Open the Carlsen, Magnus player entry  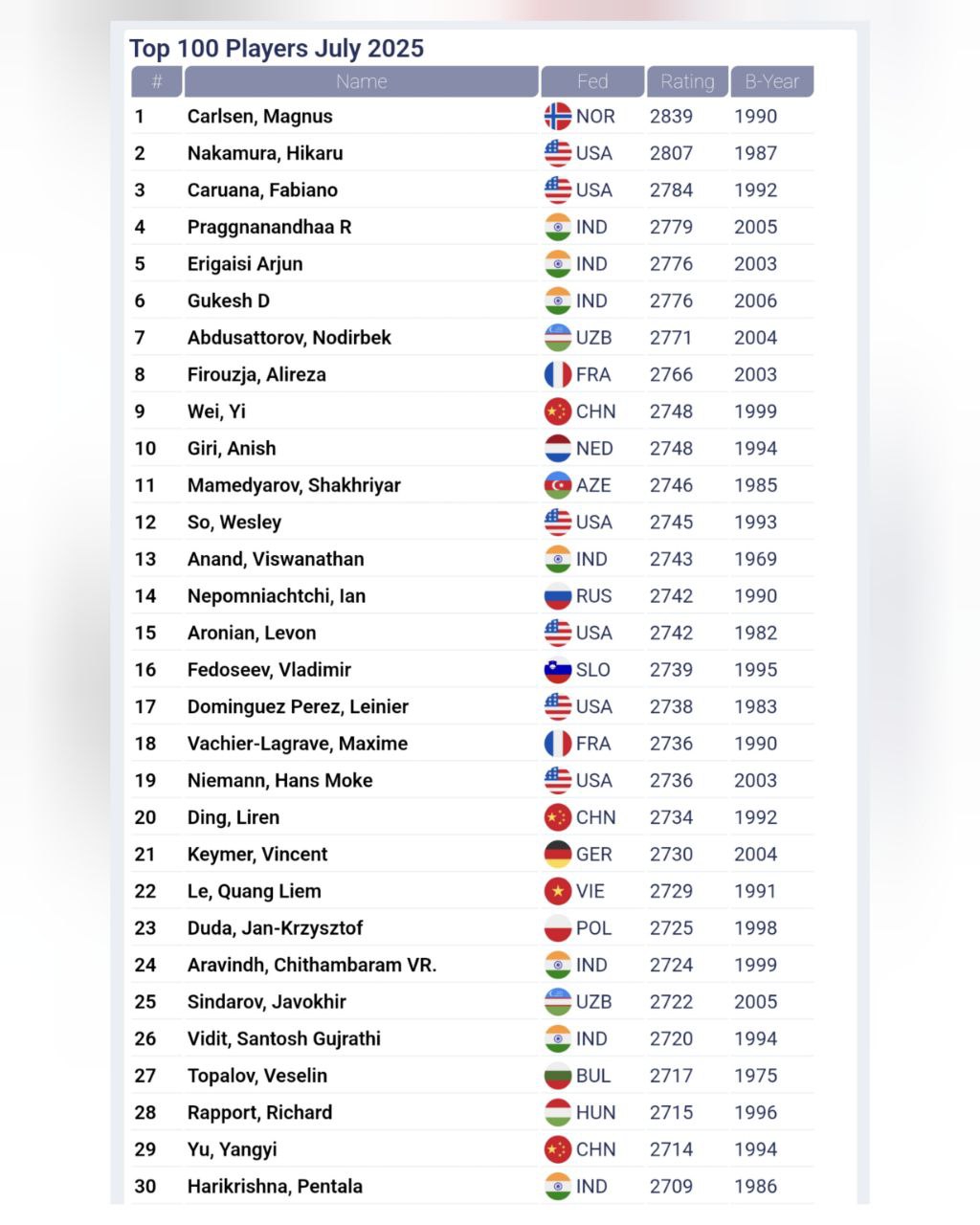coord(260,117)
